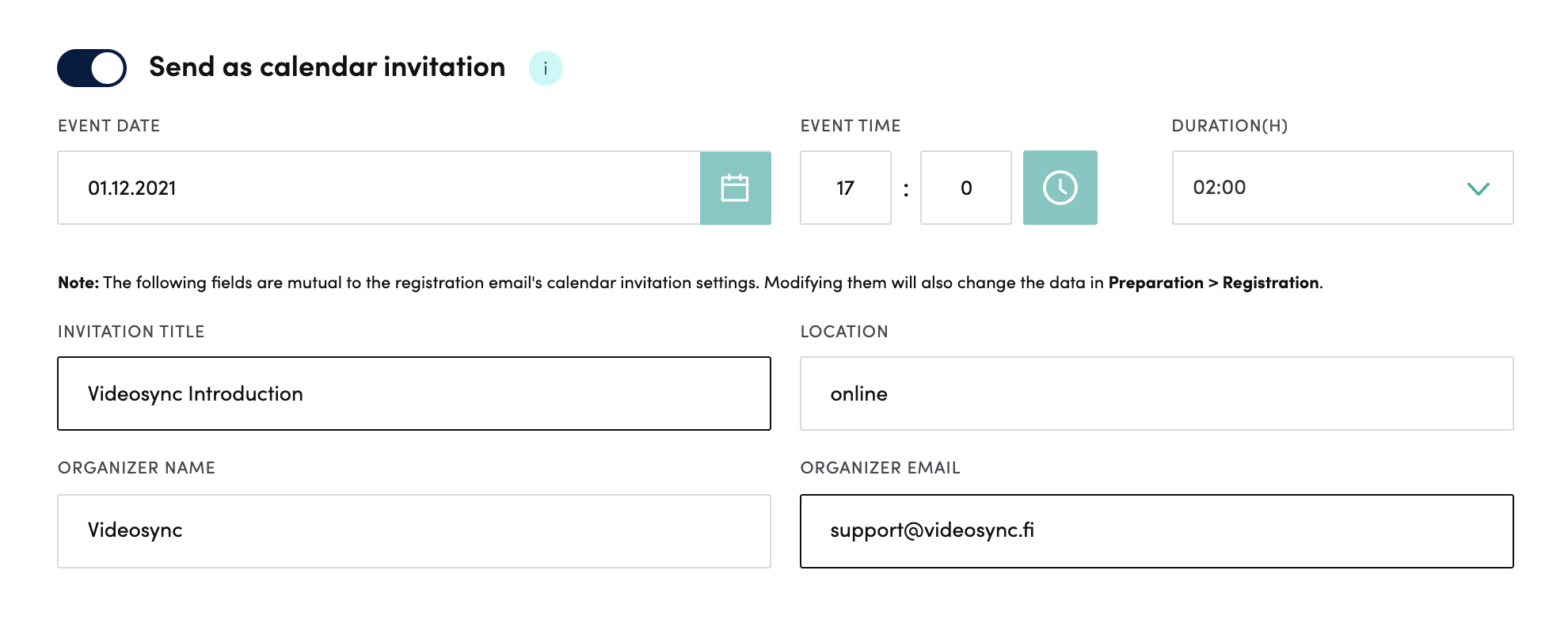Click the Preparation > Registration bold text
The width and height of the screenshot is (1568, 635).
tap(1213, 283)
